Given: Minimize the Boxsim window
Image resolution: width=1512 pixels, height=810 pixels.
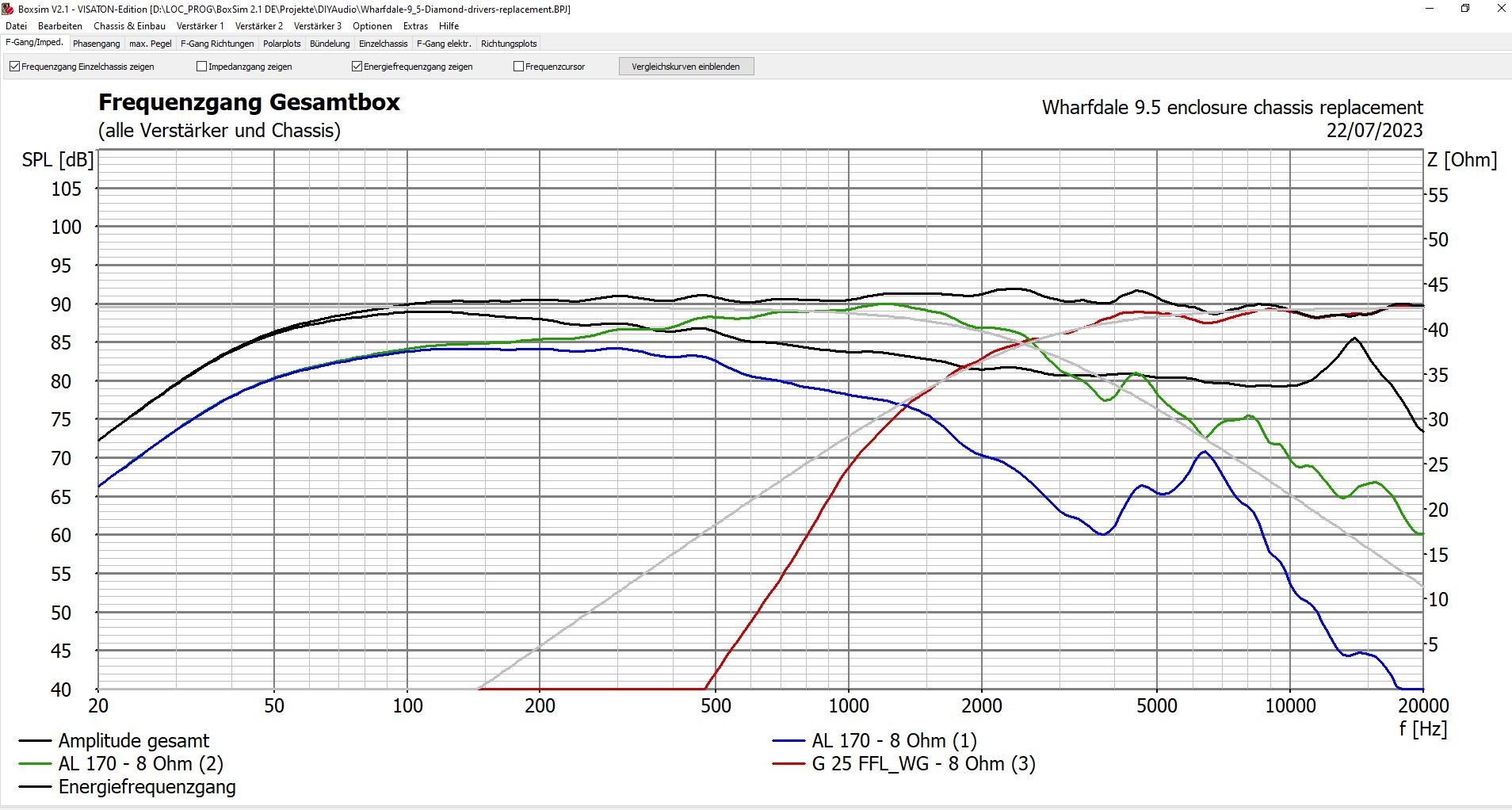Looking at the screenshot, I should [x=1430, y=9].
